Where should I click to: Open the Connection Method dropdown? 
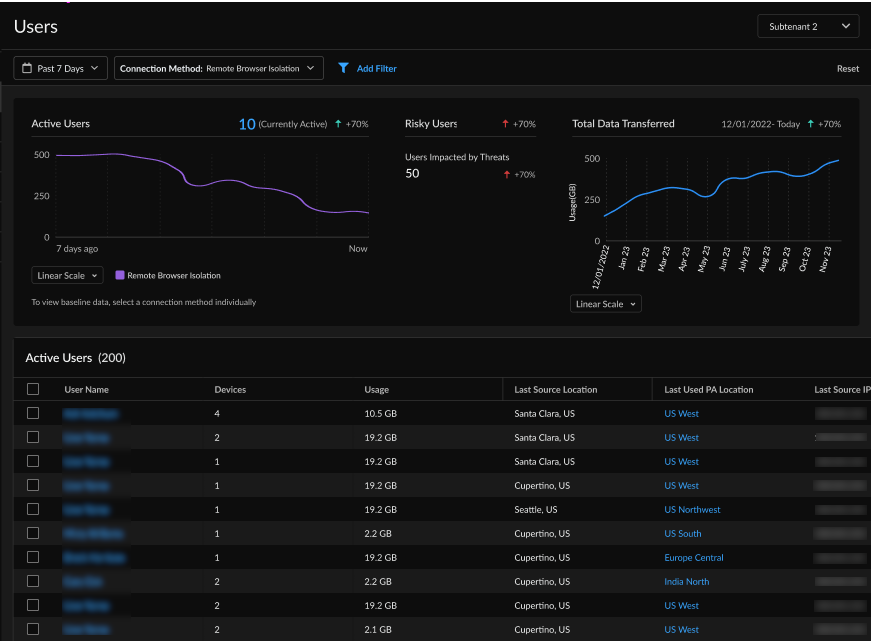(x=218, y=68)
